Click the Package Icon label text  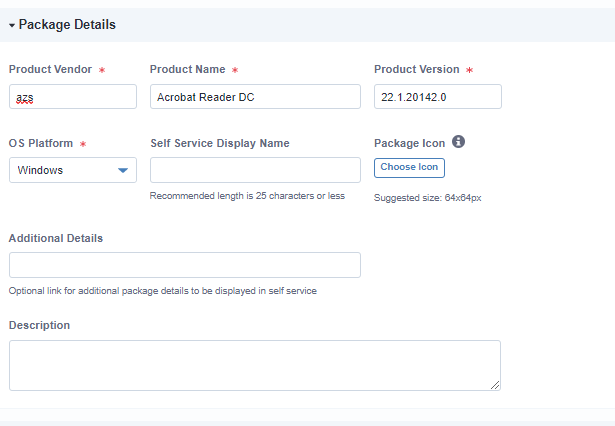[409, 143]
